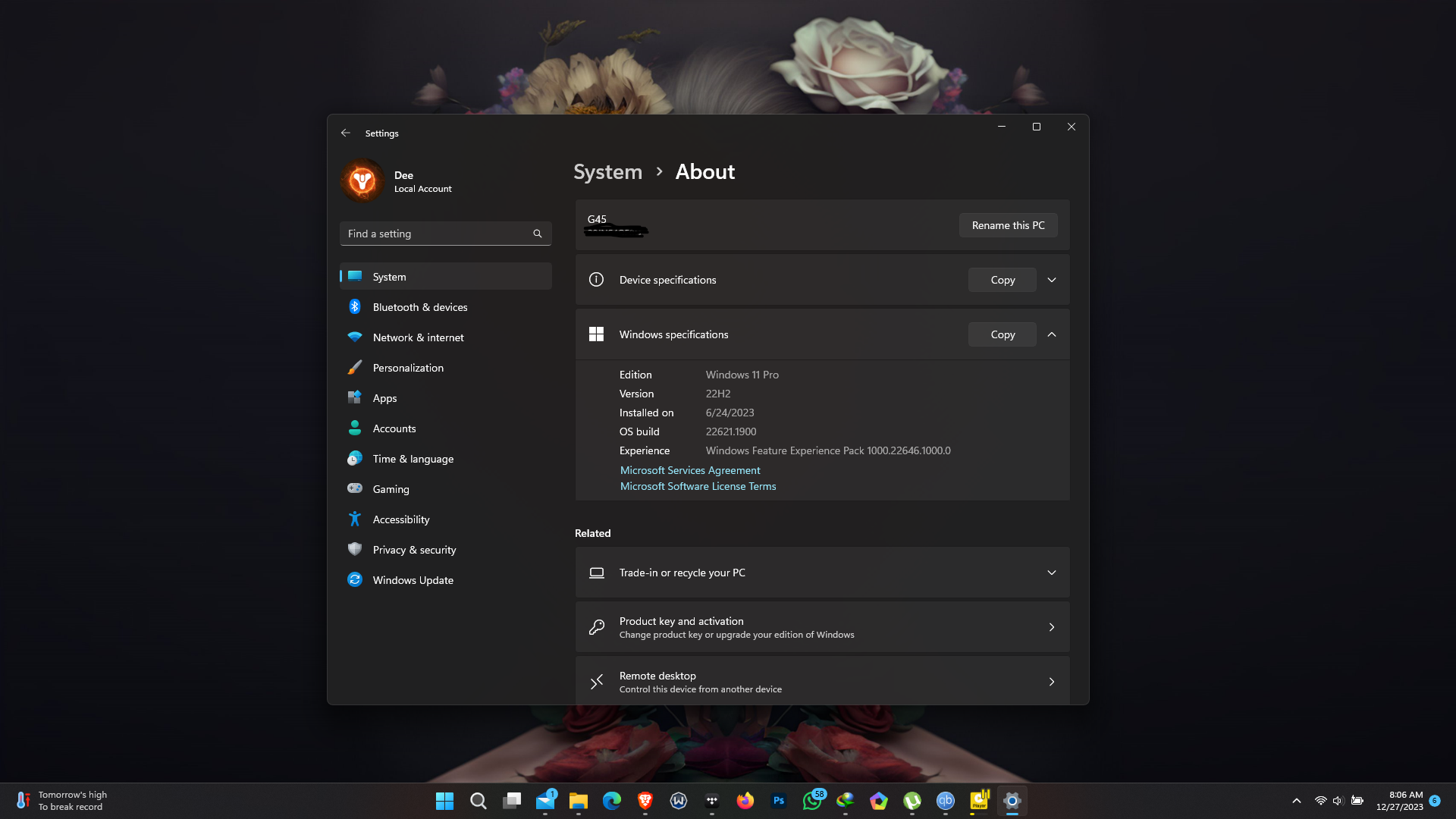This screenshot has width=1456, height=819.
Task: Copy the Windows specifications
Action: [x=1003, y=334]
